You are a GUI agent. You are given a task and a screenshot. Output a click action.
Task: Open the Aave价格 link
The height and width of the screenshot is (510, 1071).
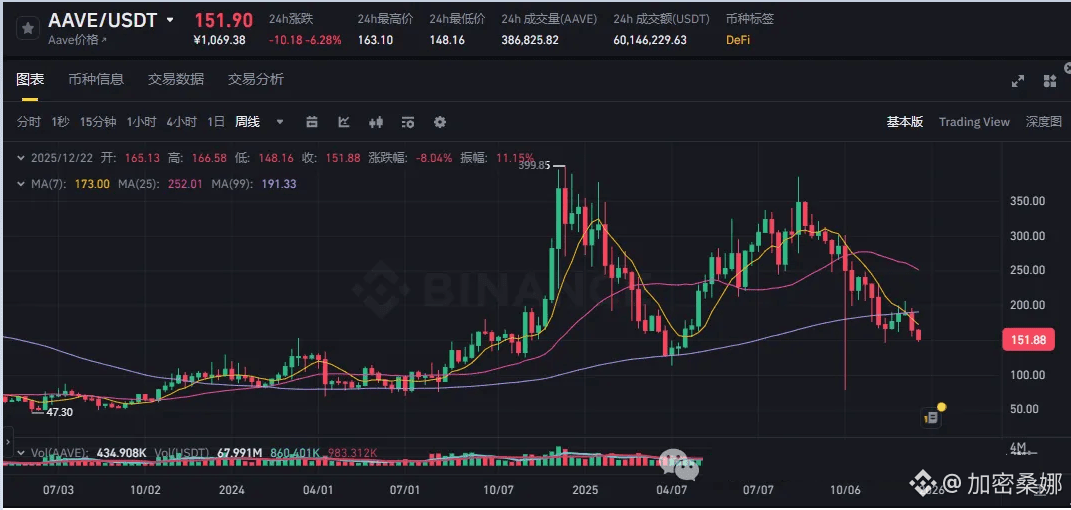pyautogui.click(x=78, y=40)
